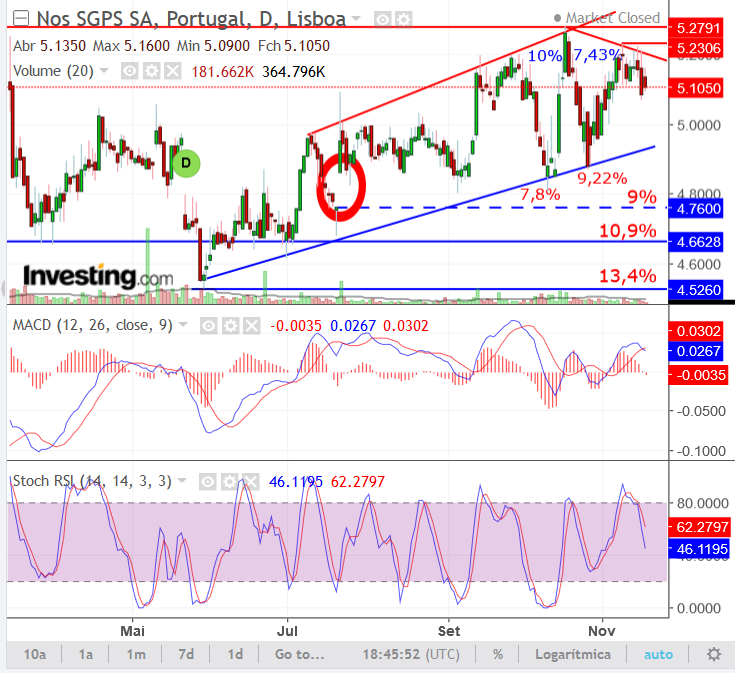This screenshot has width=735, height=673.
Task: Click the Market Closed status indicator
Action: click(x=607, y=18)
